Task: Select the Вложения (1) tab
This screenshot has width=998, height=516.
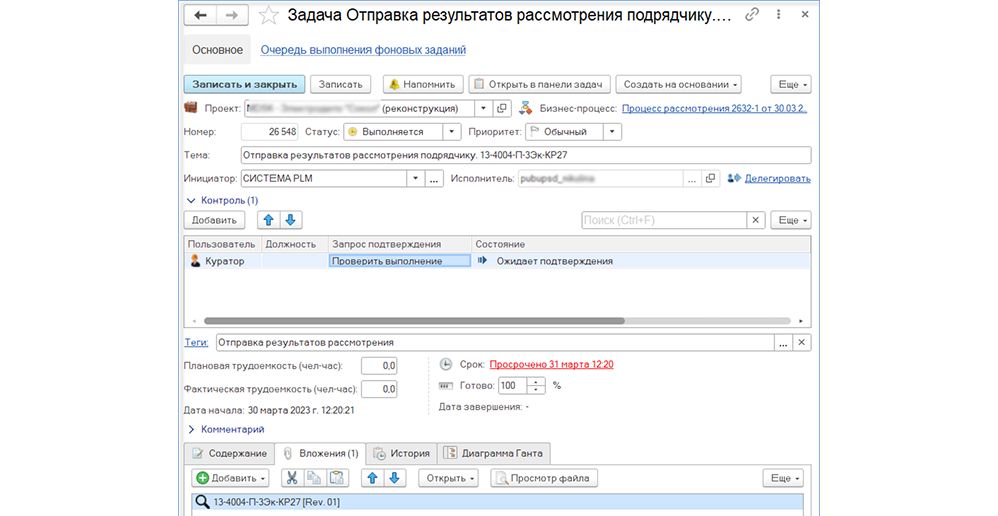Action: click(321, 454)
